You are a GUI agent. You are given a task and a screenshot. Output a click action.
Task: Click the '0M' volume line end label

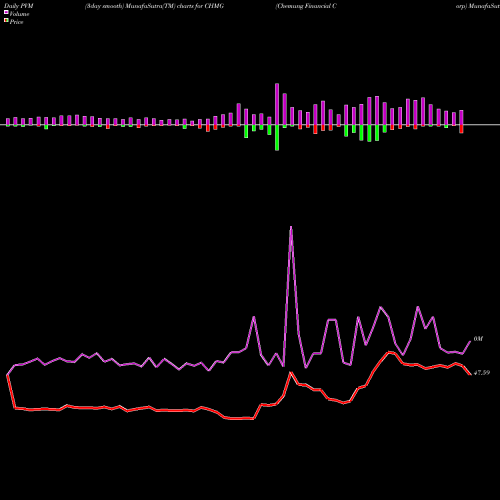478,339
